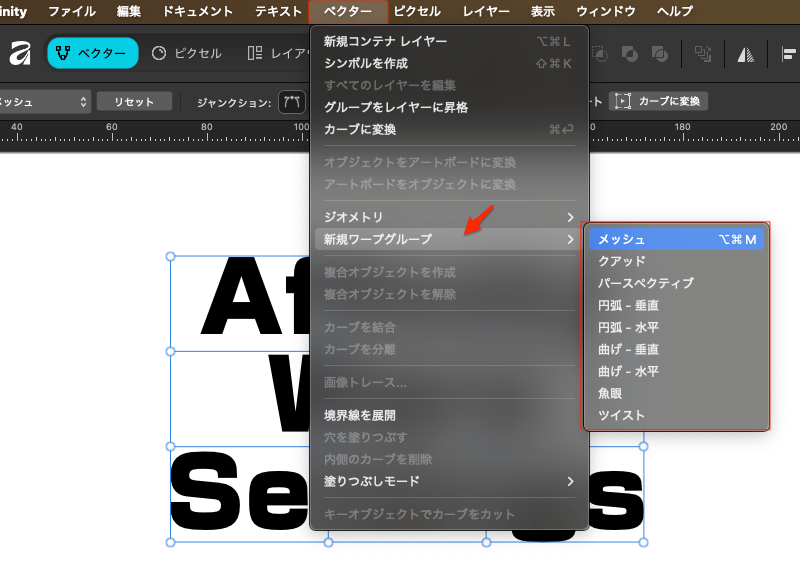Click 境界線を展開 in the ベクター menu
The image size is (800, 566).
click(x=360, y=415)
